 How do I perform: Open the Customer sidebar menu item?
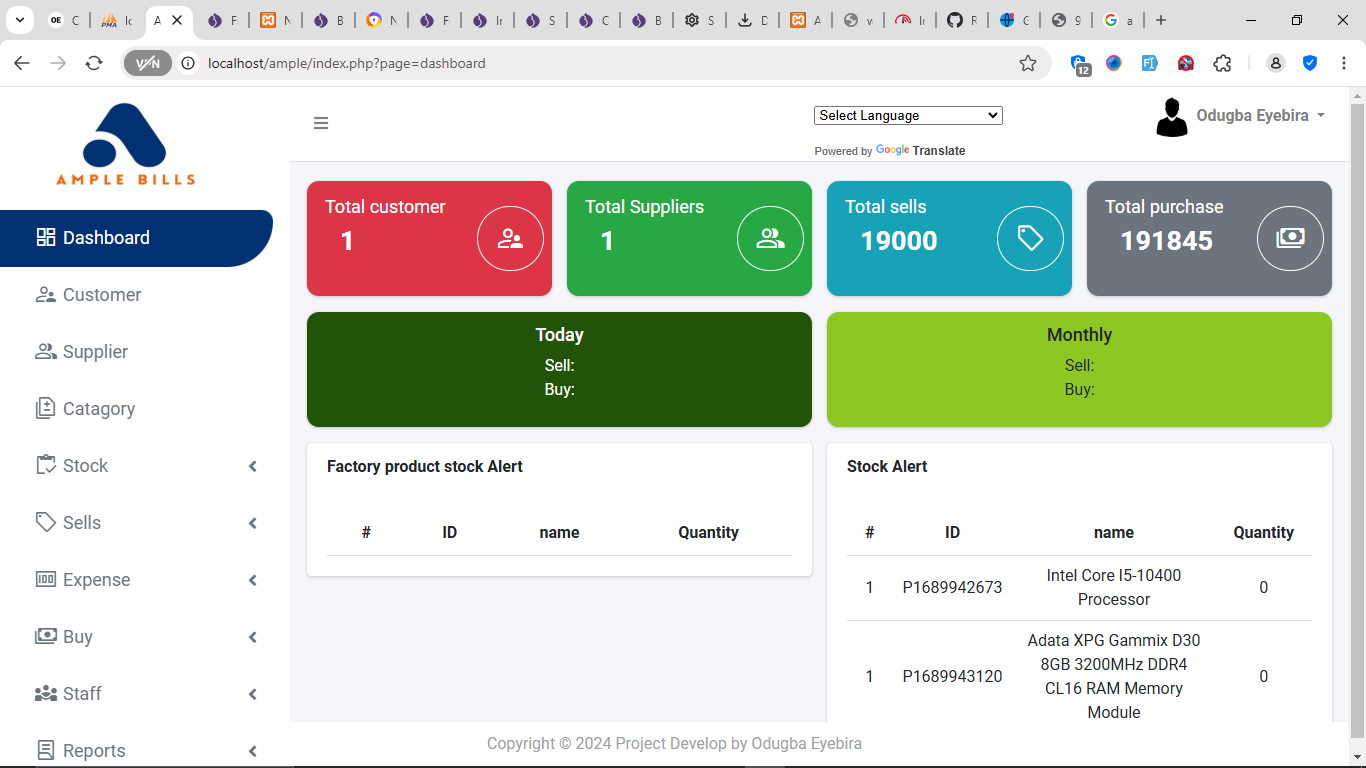point(101,295)
